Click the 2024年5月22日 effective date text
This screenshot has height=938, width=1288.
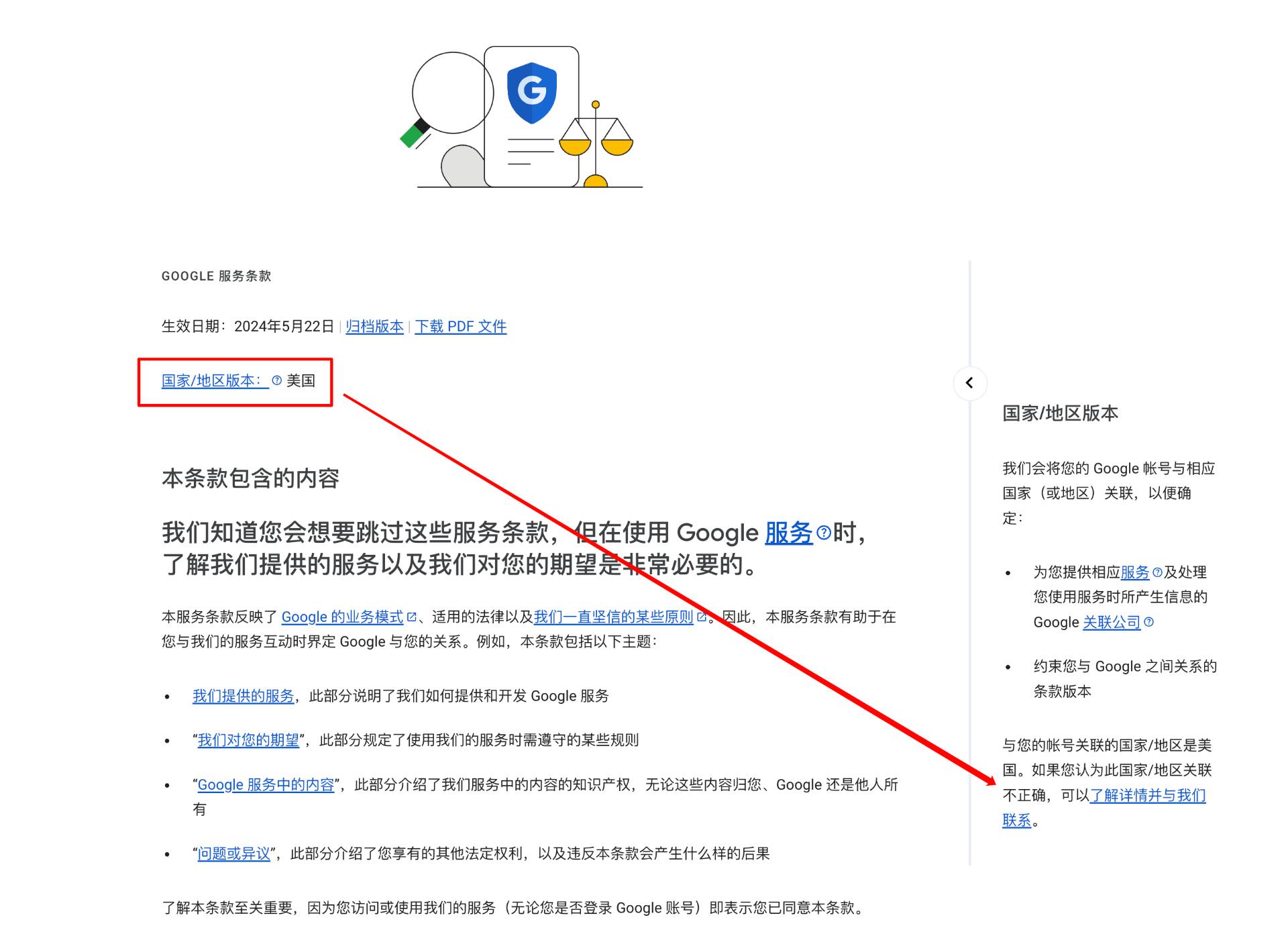(284, 327)
